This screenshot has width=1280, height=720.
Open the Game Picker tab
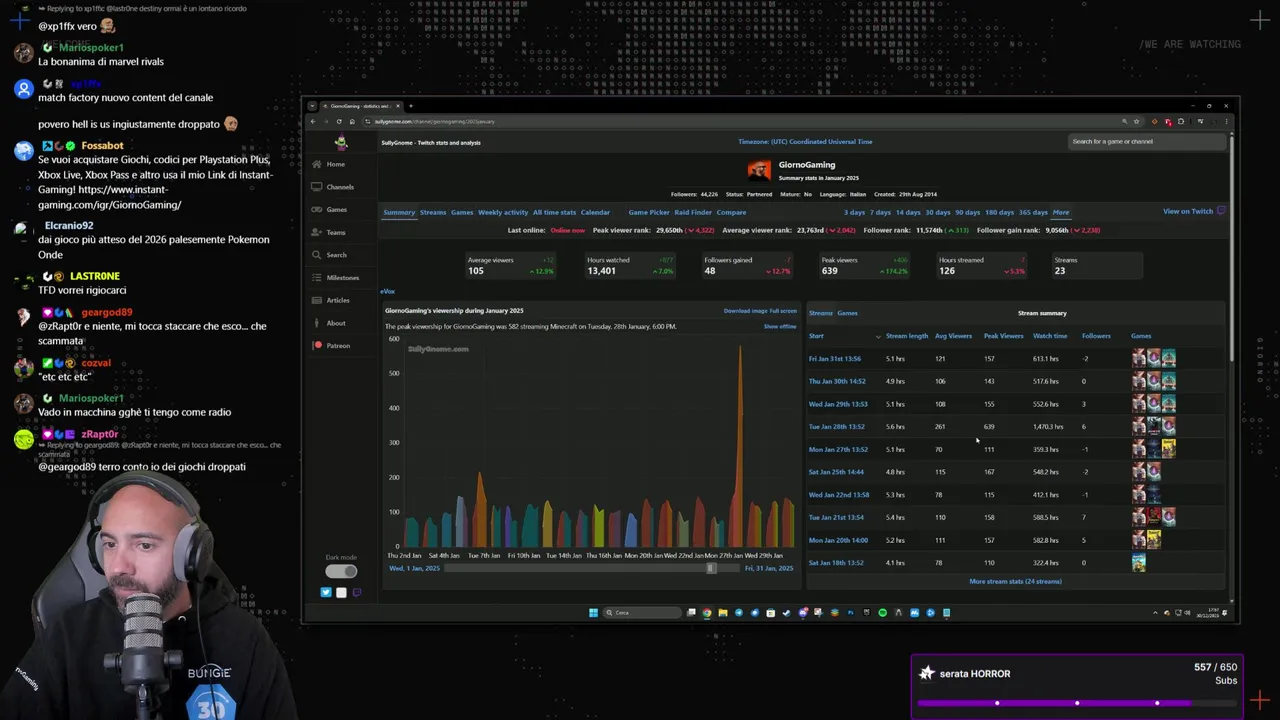pos(649,212)
